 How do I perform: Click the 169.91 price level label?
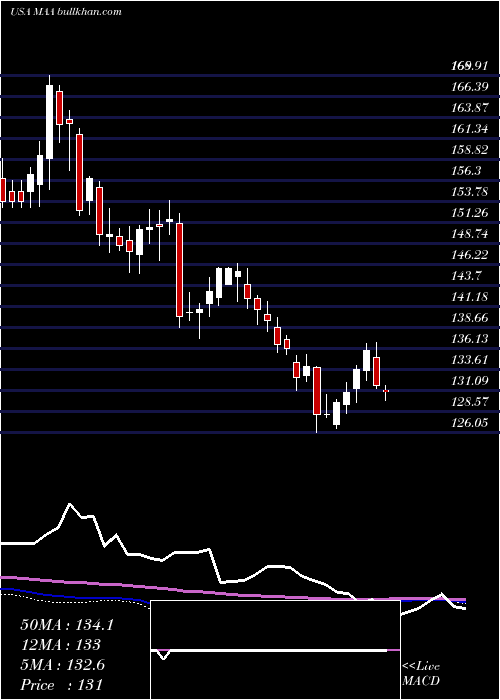click(469, 67)
